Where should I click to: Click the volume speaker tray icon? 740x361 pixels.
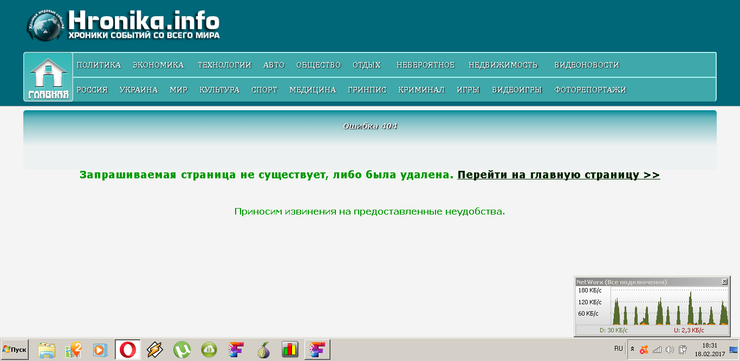[670, 350]
